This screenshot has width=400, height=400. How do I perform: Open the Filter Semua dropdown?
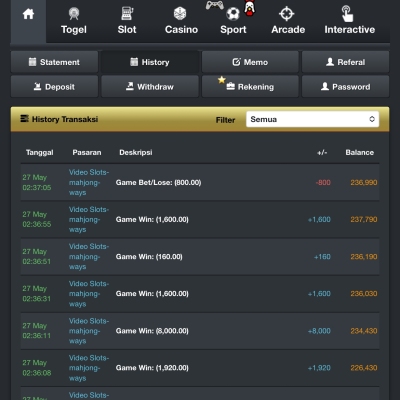pyautogui.click(x=312, y=119)
